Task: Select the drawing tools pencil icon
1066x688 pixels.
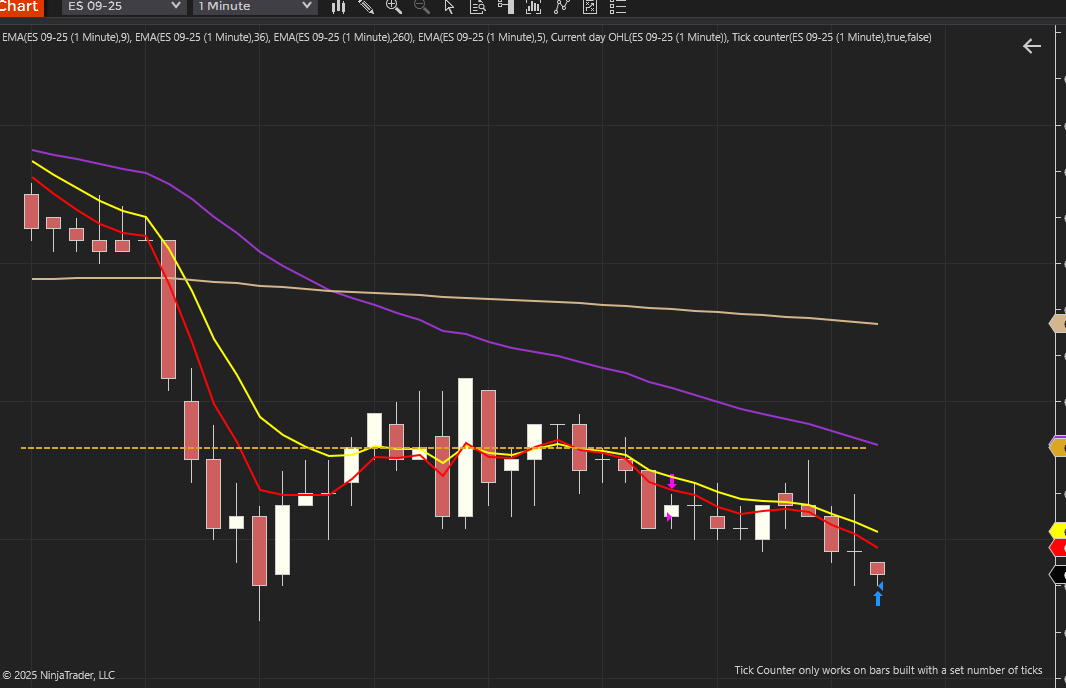Action: pos(366,7)
